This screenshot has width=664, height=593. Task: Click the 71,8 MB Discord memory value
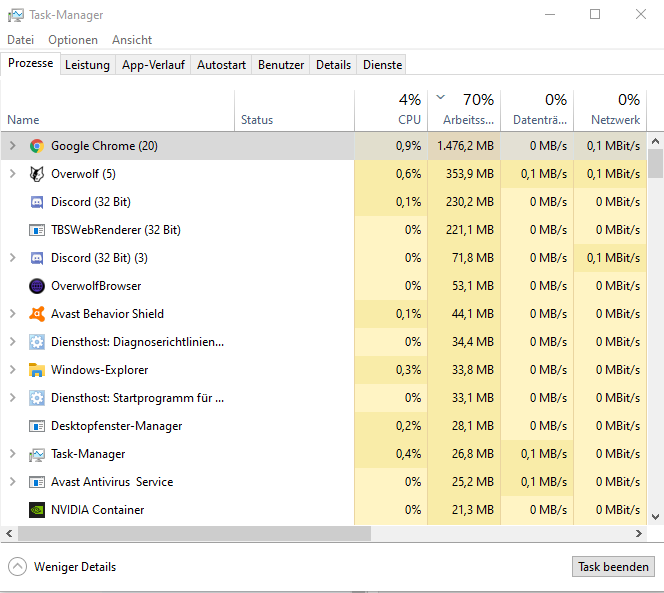[473, 258]
